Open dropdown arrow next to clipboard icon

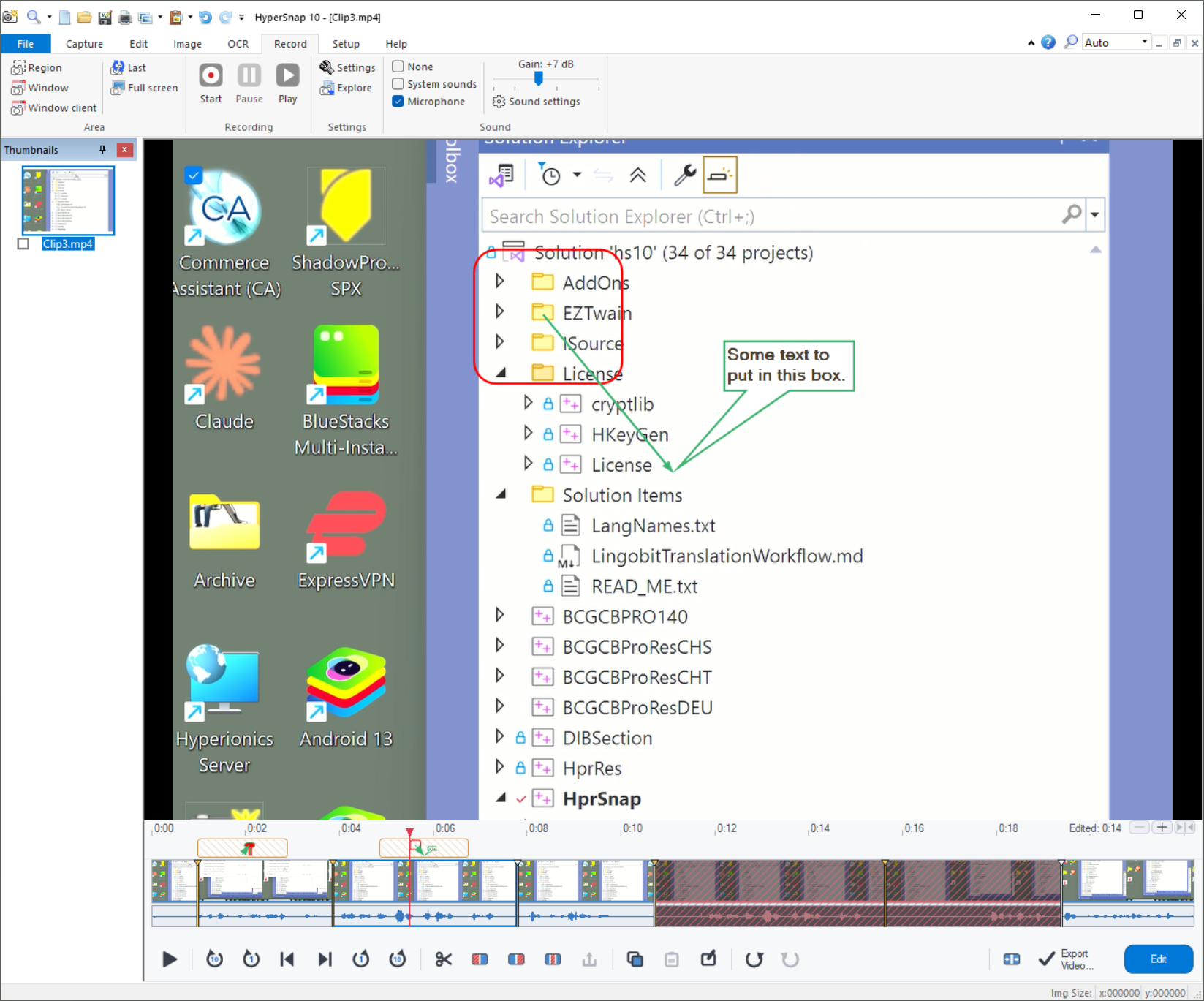(x=190, y=17)
